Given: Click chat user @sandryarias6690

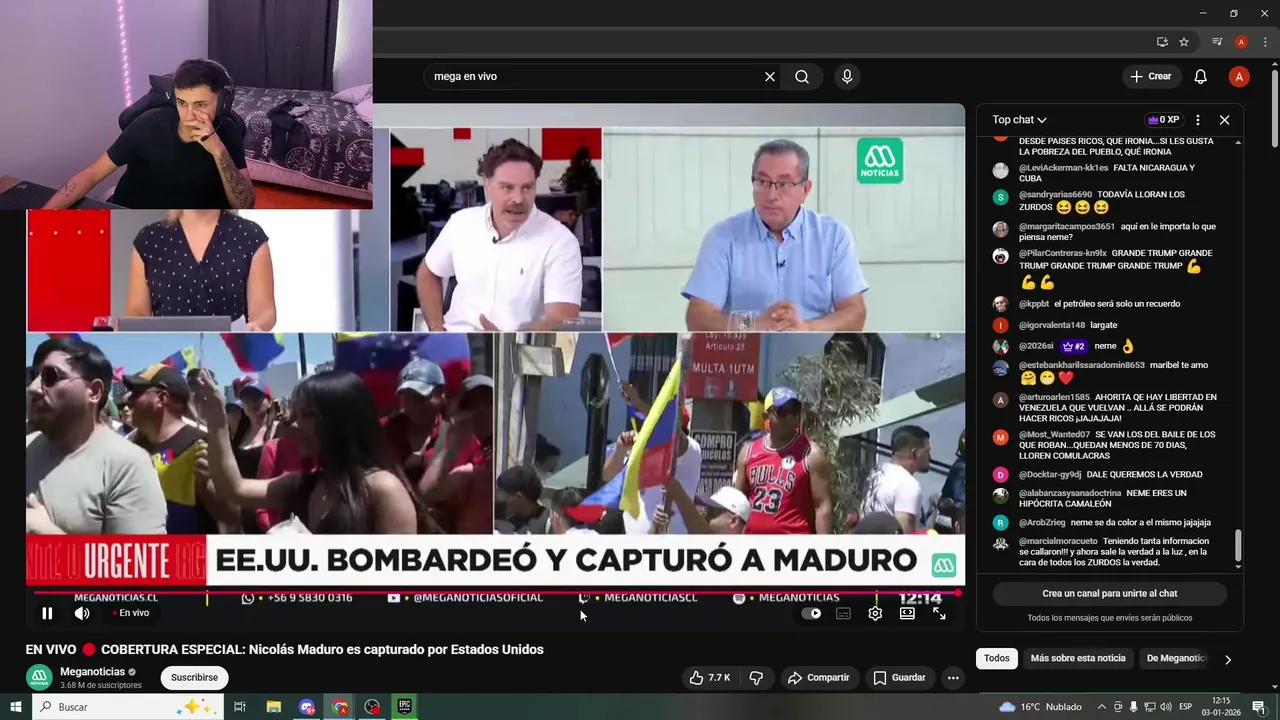Looking at the screenshot, I should (1055, 195).
